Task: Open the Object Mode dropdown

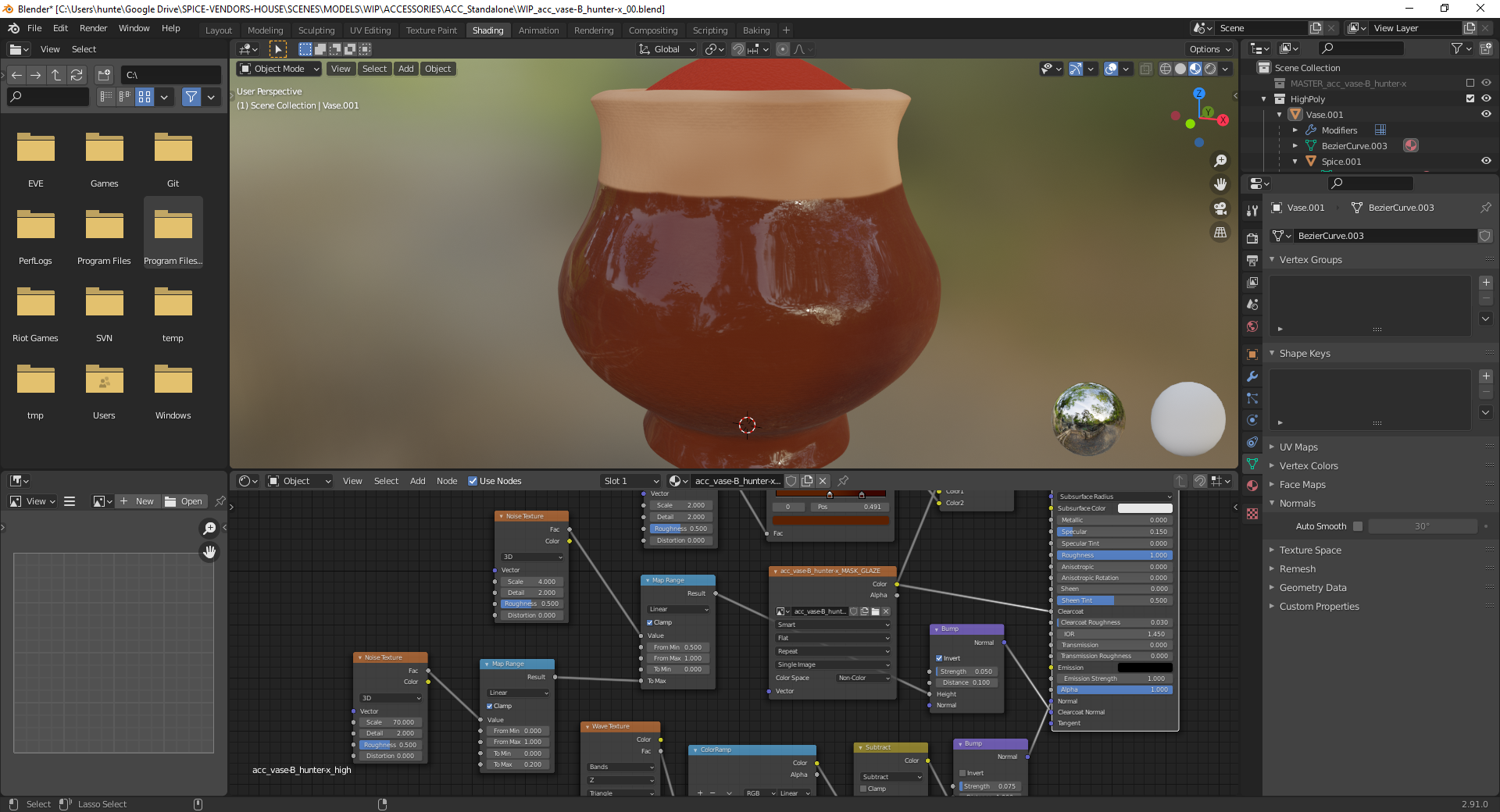Action: click(x=280, y=69)
